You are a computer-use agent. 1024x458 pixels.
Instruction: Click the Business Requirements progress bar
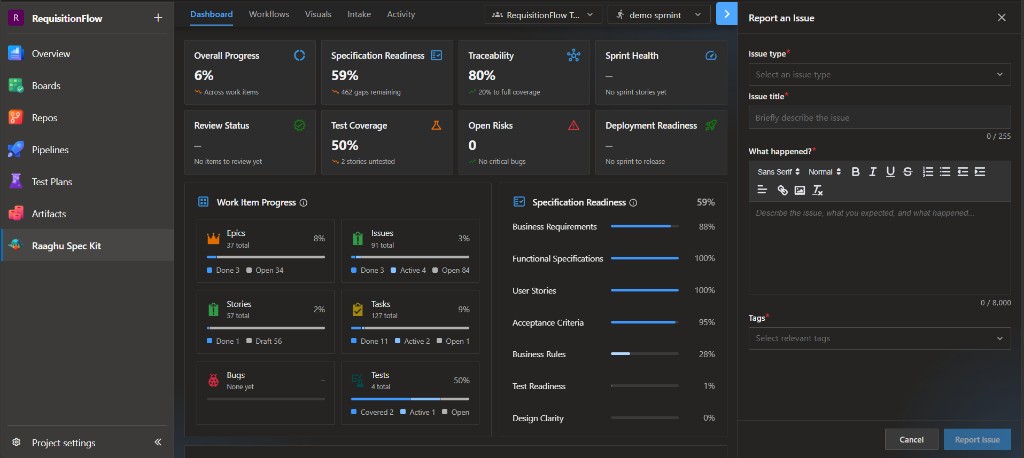point(645,227)
